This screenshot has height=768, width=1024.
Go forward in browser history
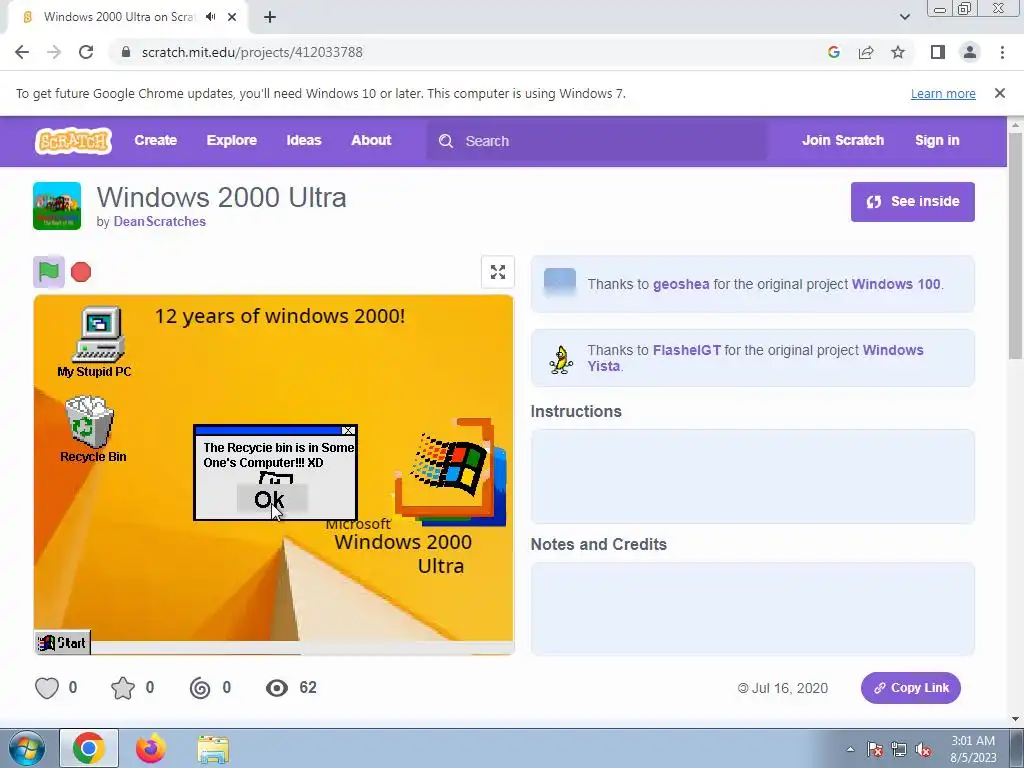[54, 52]
